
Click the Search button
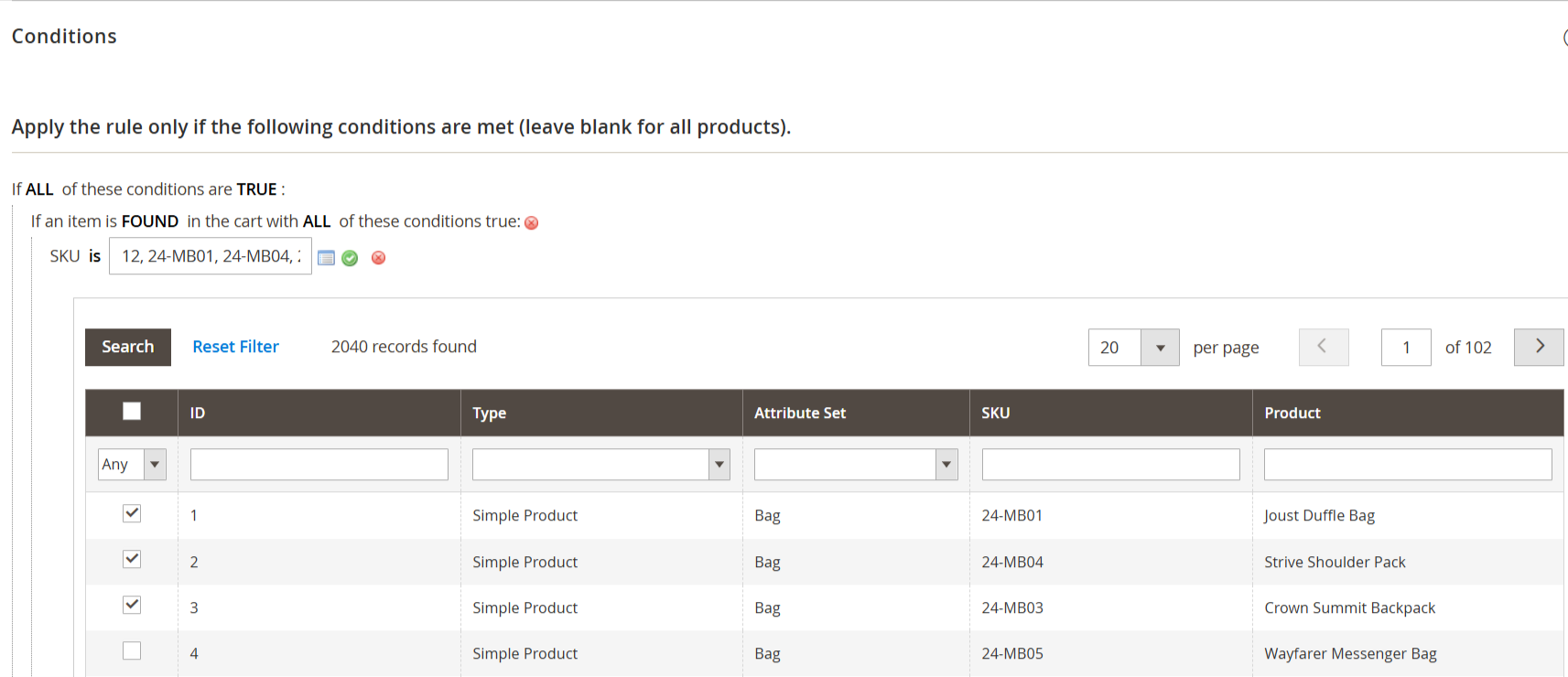(128, 347)
